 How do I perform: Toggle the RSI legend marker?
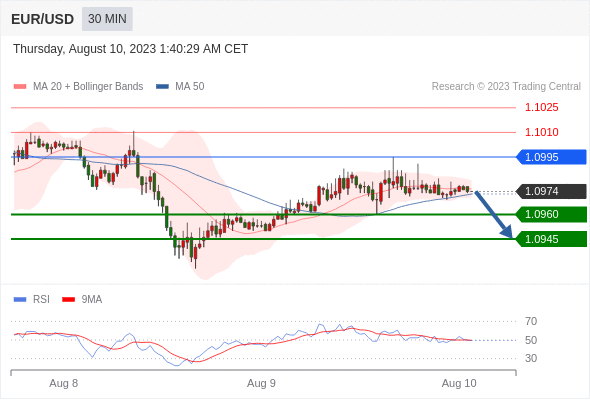click(20, 300)
